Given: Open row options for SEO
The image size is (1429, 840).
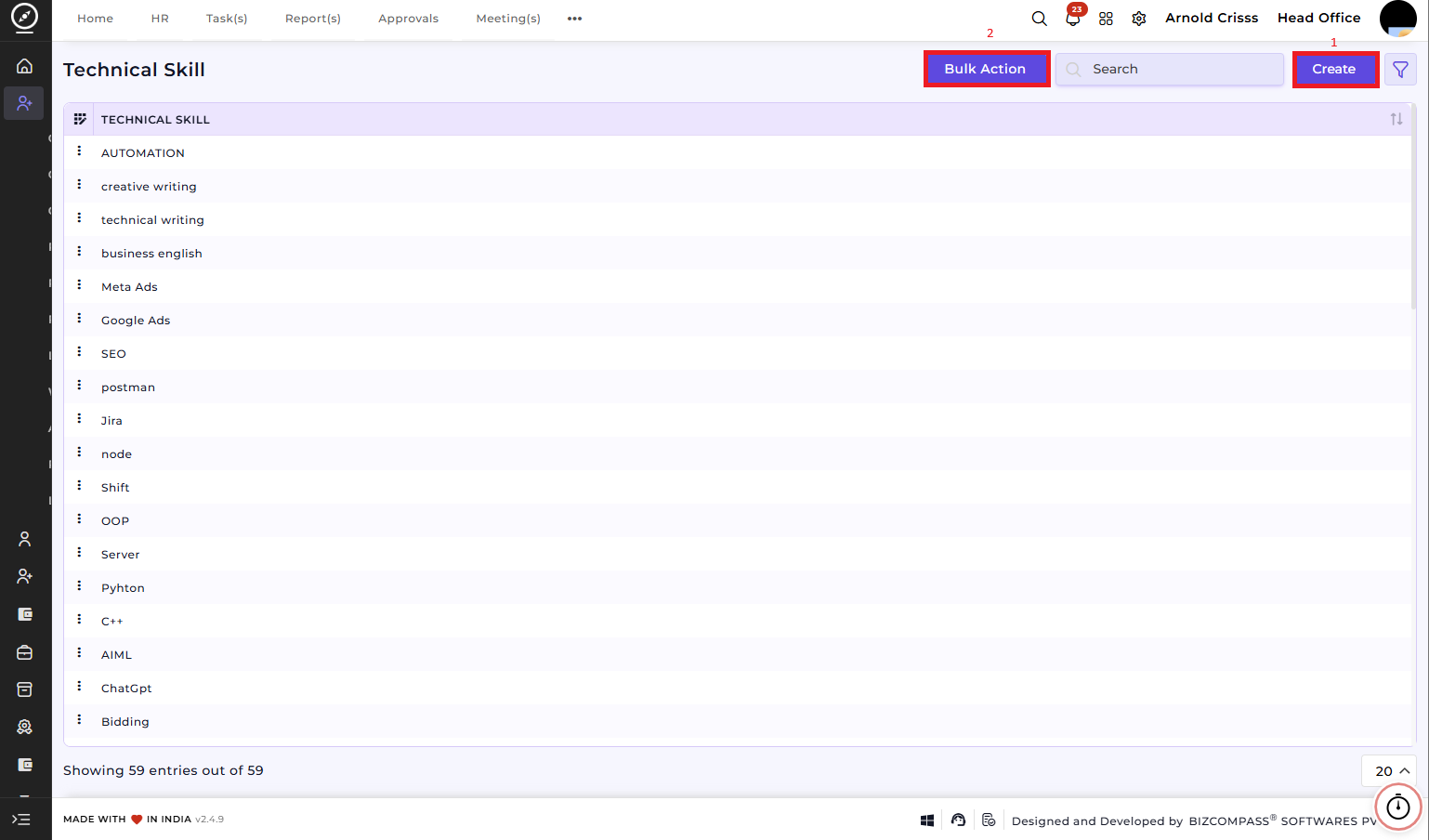Looking at the screenshot, I should click(x=79, y=351).
